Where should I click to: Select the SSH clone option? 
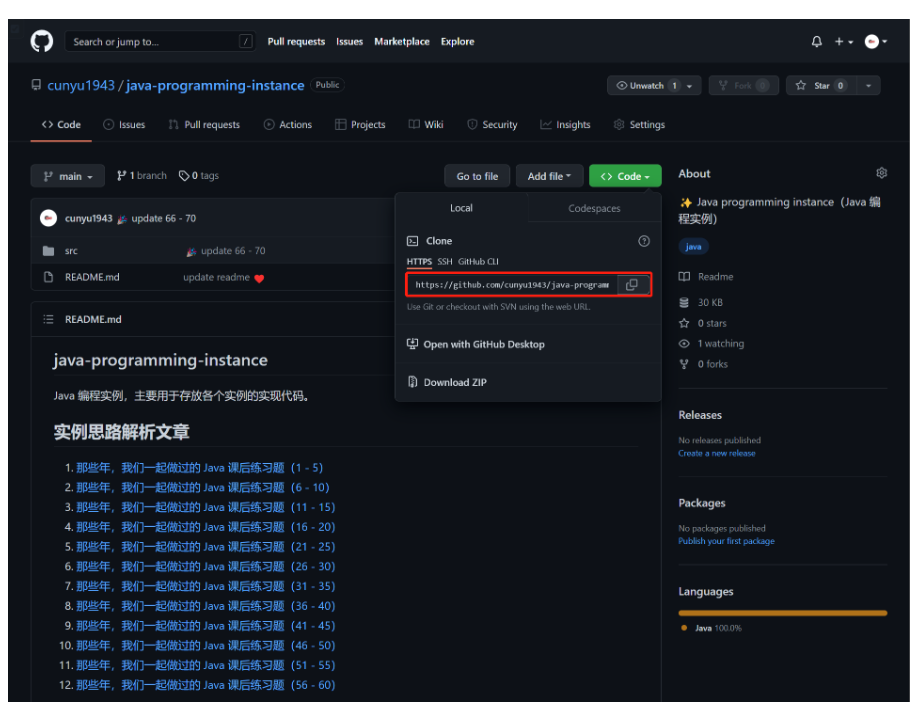(445, 261)
